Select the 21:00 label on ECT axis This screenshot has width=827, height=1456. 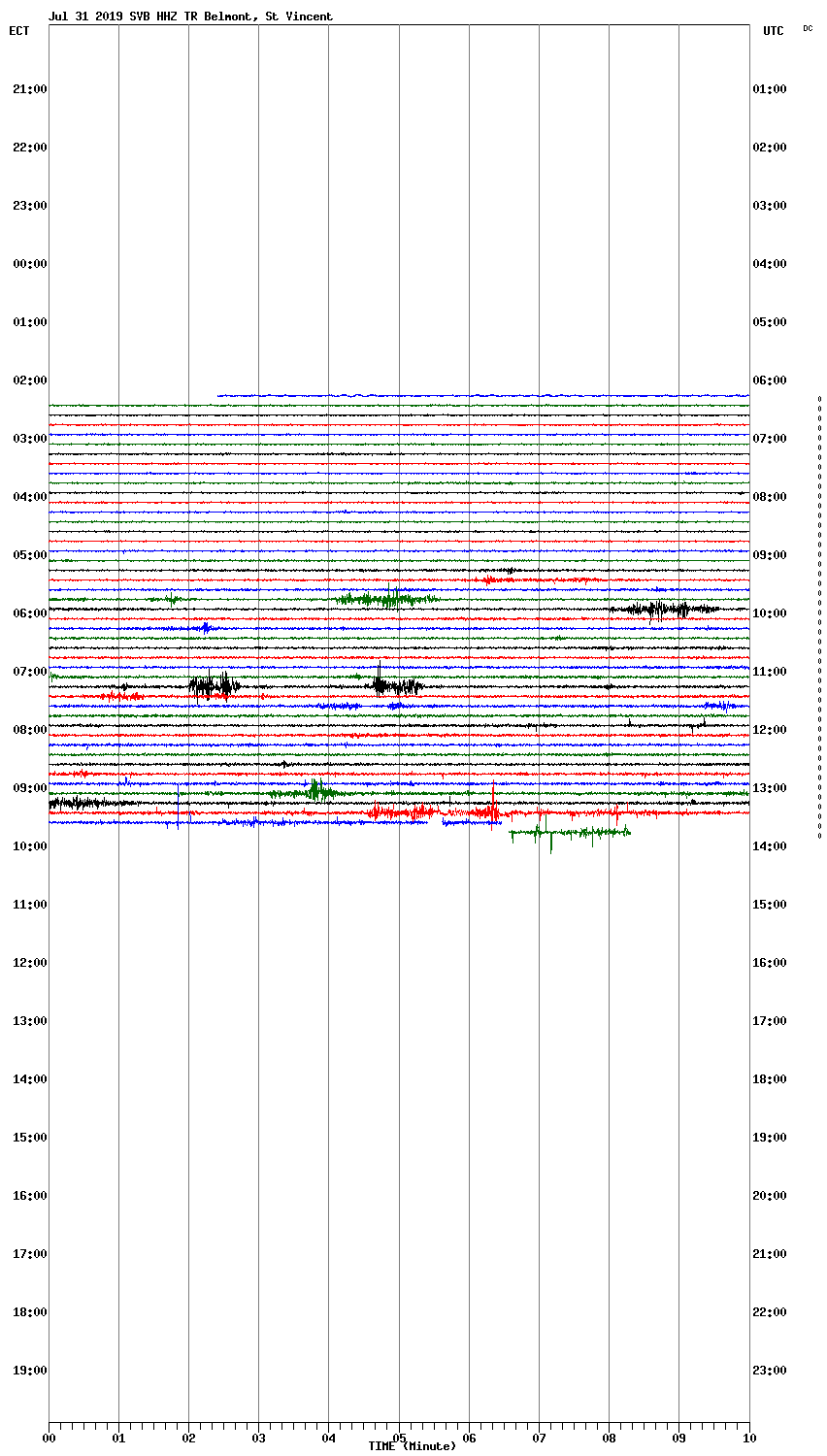(x=30, y=89)
